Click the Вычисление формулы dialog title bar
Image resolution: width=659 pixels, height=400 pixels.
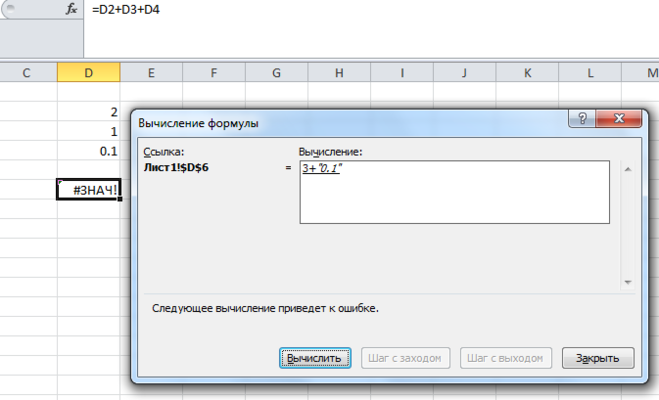(x=330, y=122)
